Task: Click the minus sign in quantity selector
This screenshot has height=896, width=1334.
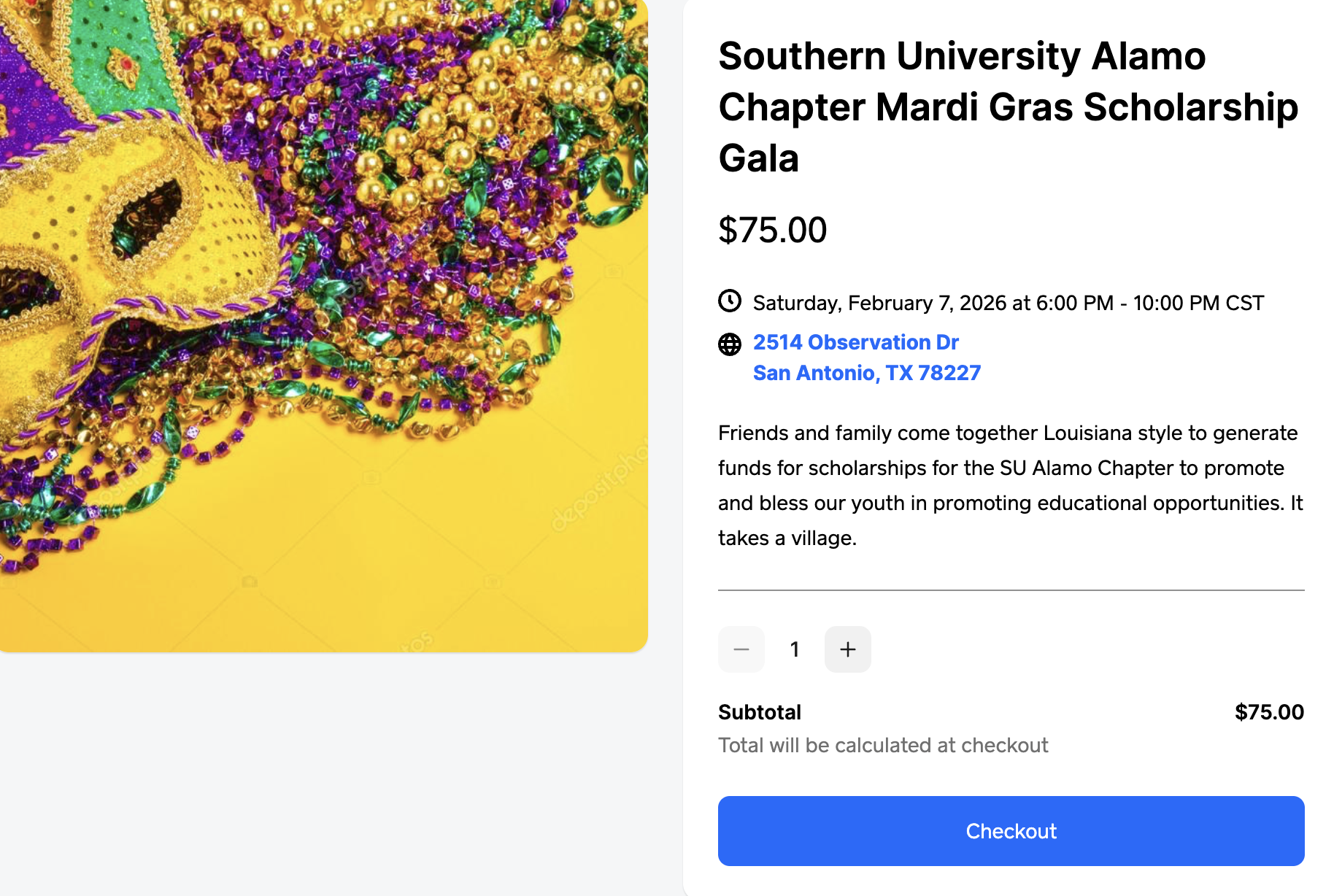Action: [741, 649]
